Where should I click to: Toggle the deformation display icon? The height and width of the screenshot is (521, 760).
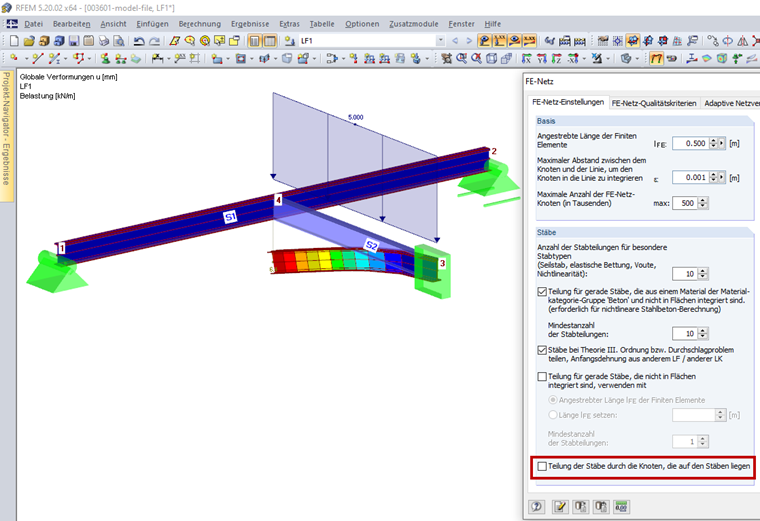click(656, 59)
